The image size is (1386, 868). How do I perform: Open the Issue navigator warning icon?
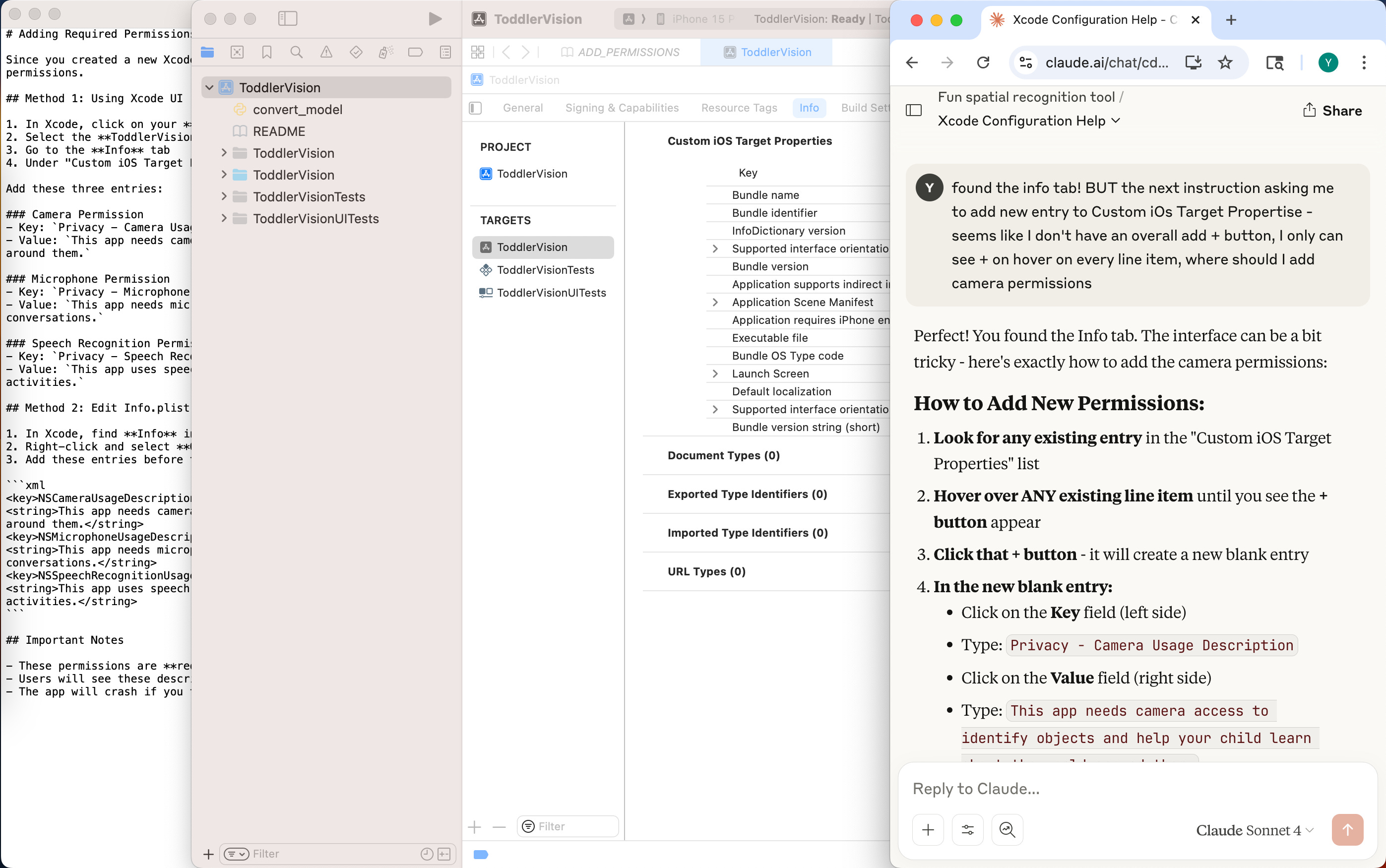326,52
